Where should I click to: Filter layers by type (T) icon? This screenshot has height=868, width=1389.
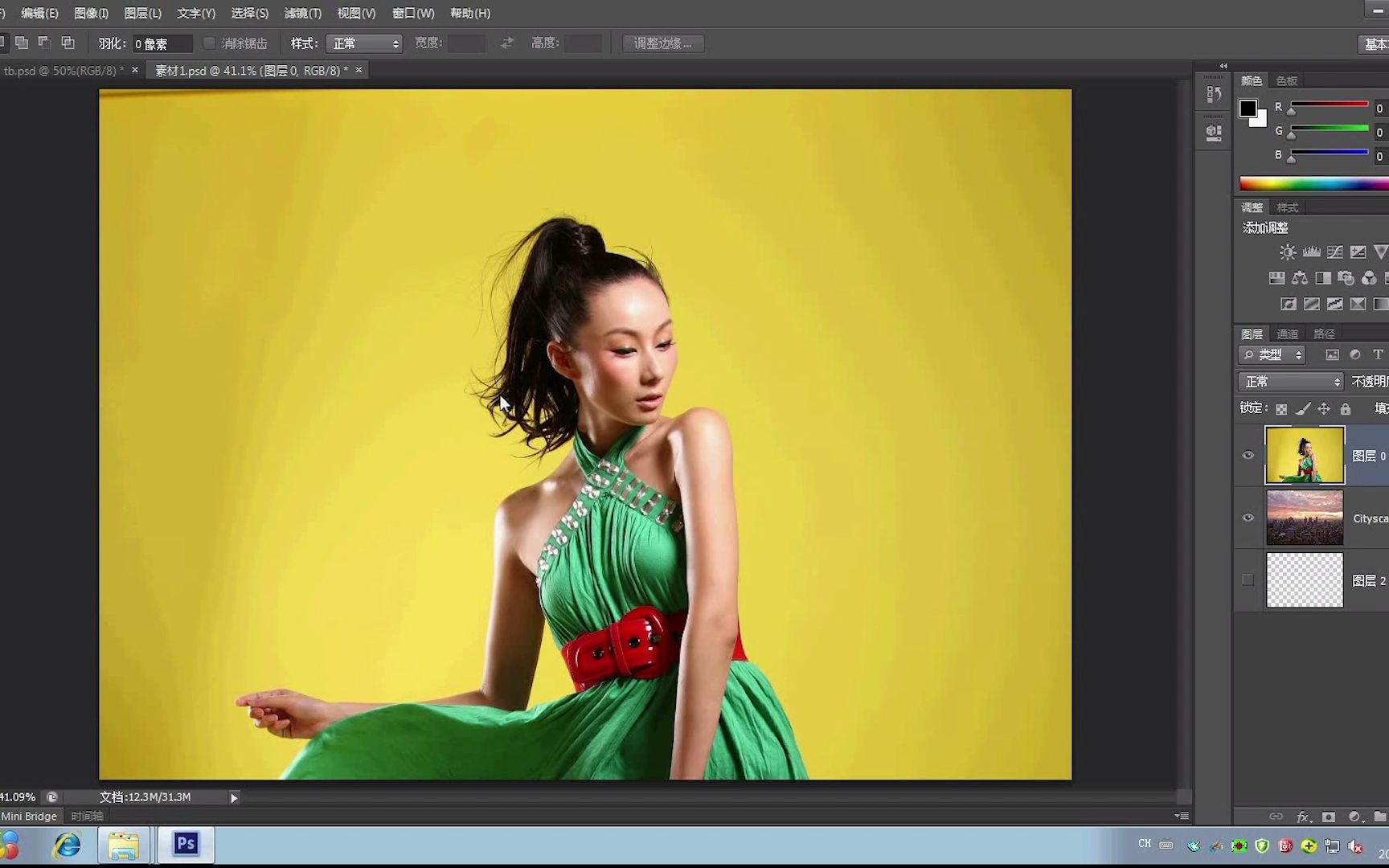[1378, 354]
